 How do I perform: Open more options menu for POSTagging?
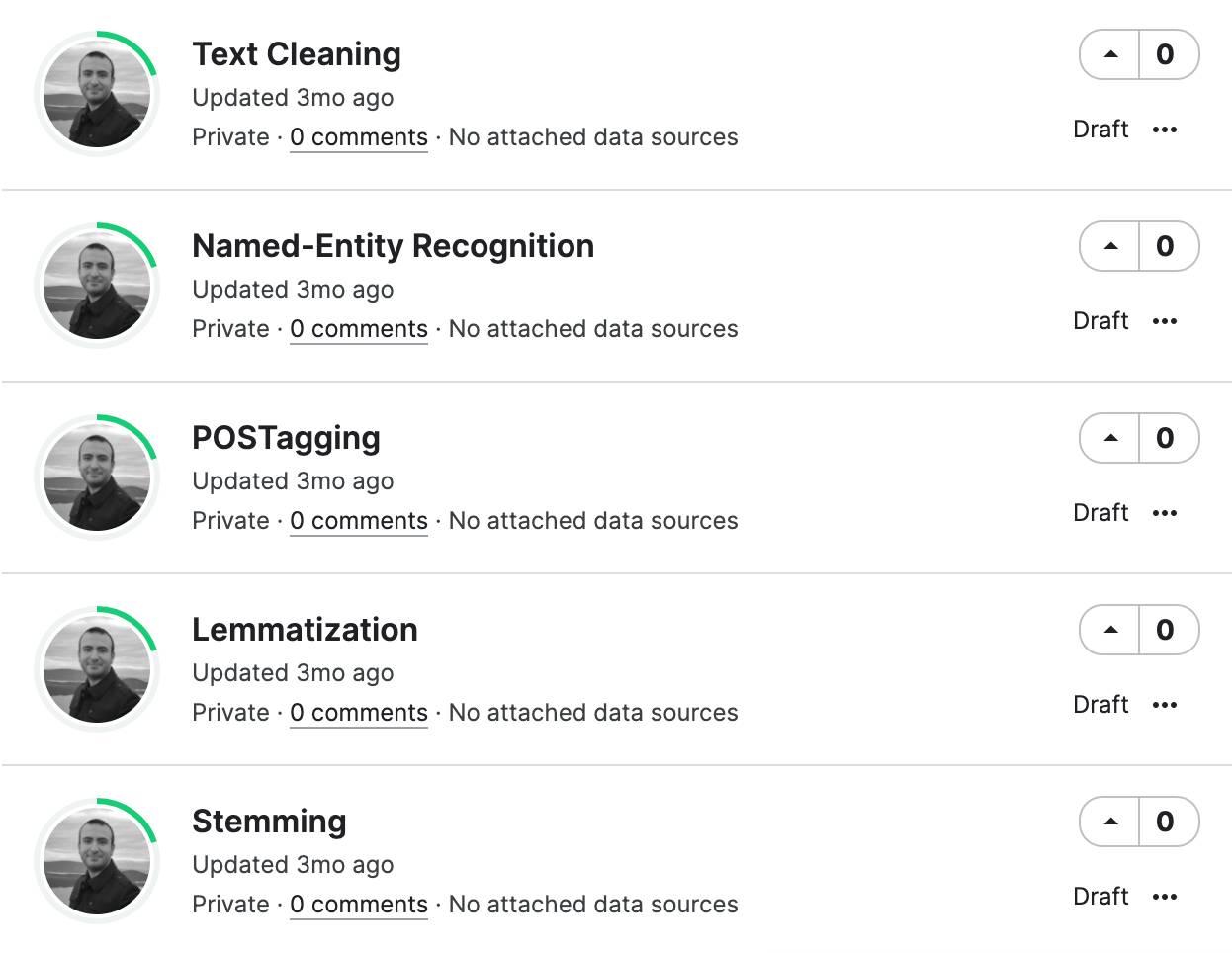tap(1165, 513)
